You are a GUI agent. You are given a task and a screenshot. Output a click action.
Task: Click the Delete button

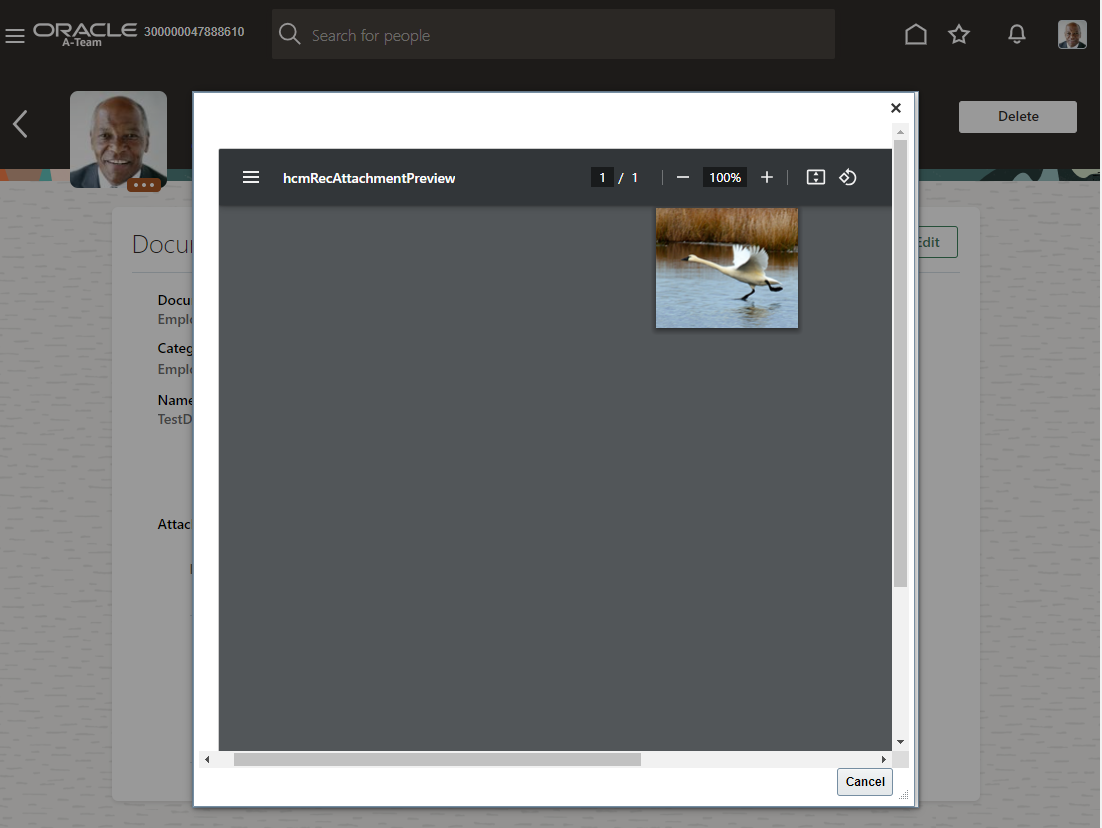pos(1017,116)
